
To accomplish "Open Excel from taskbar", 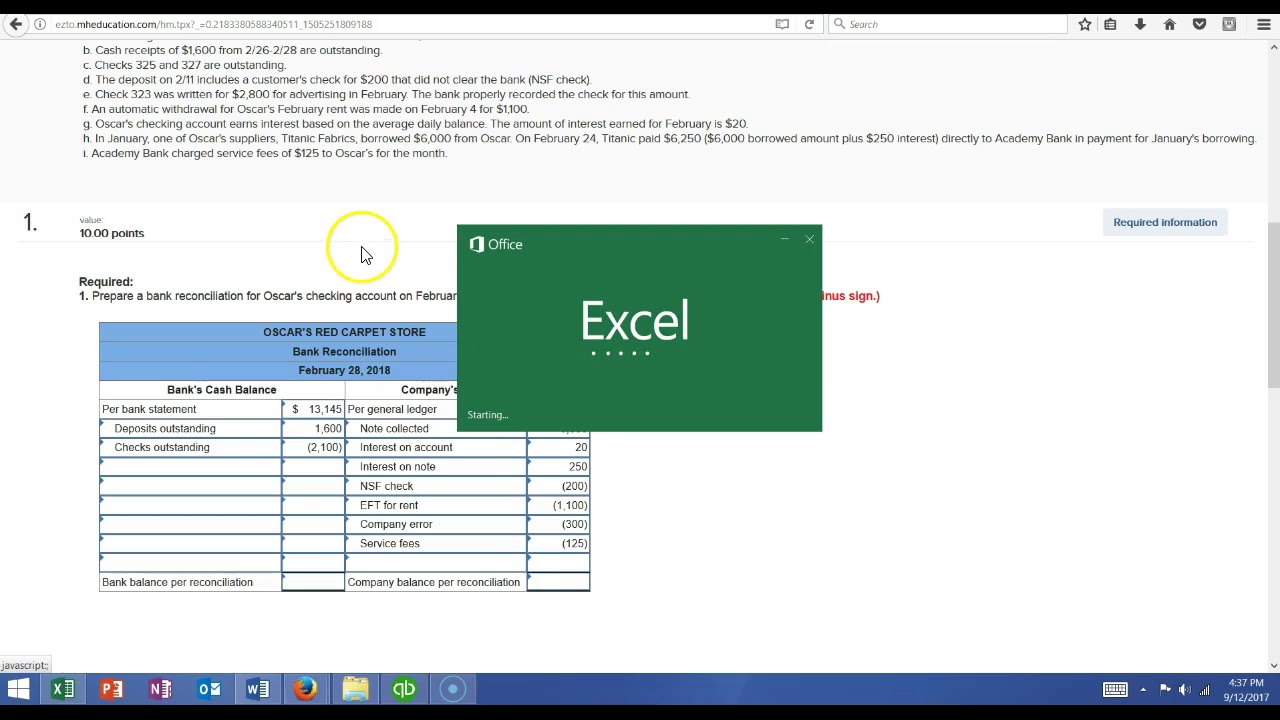I will [x=63, y=689].
